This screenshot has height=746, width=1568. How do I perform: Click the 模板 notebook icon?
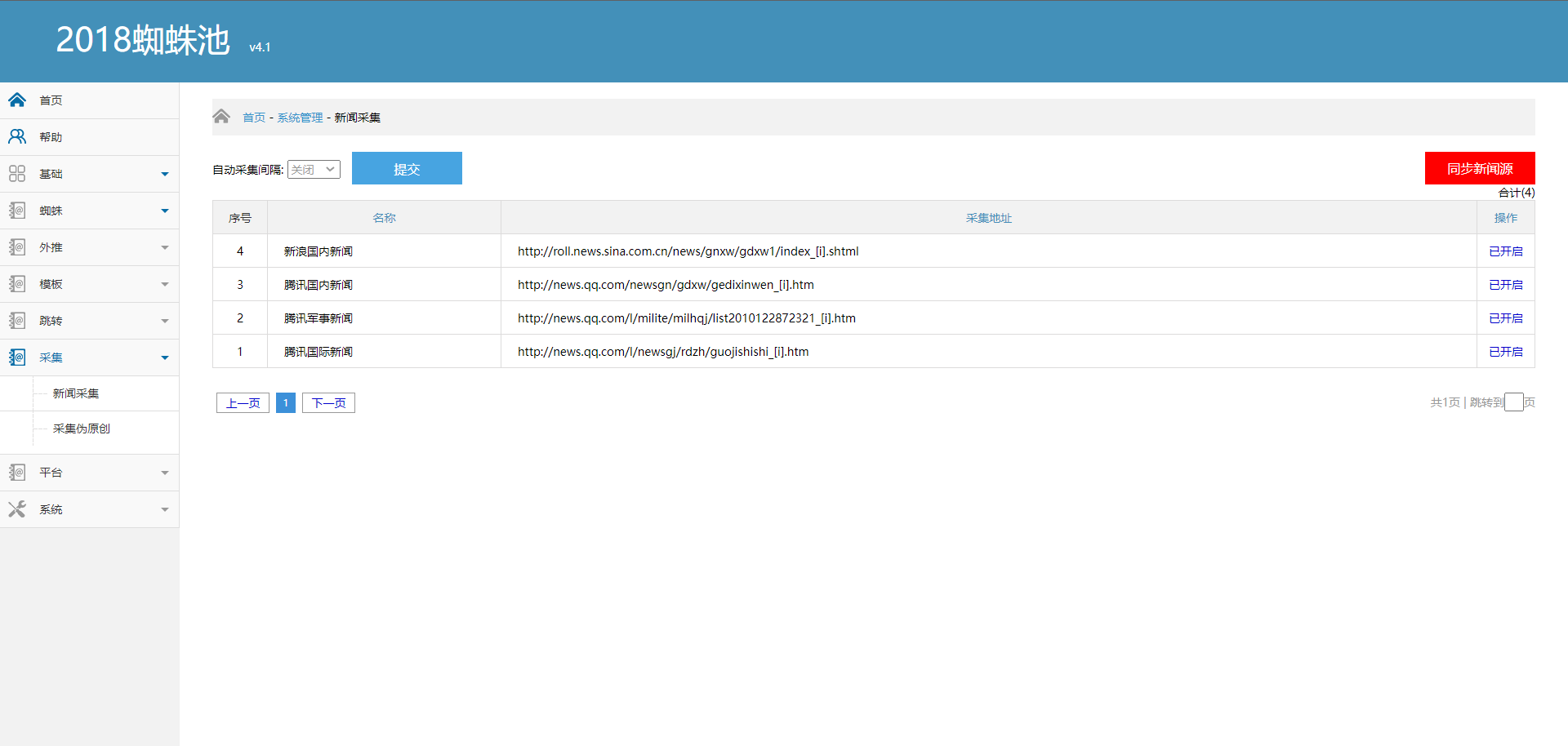click(x=17, y=284)
